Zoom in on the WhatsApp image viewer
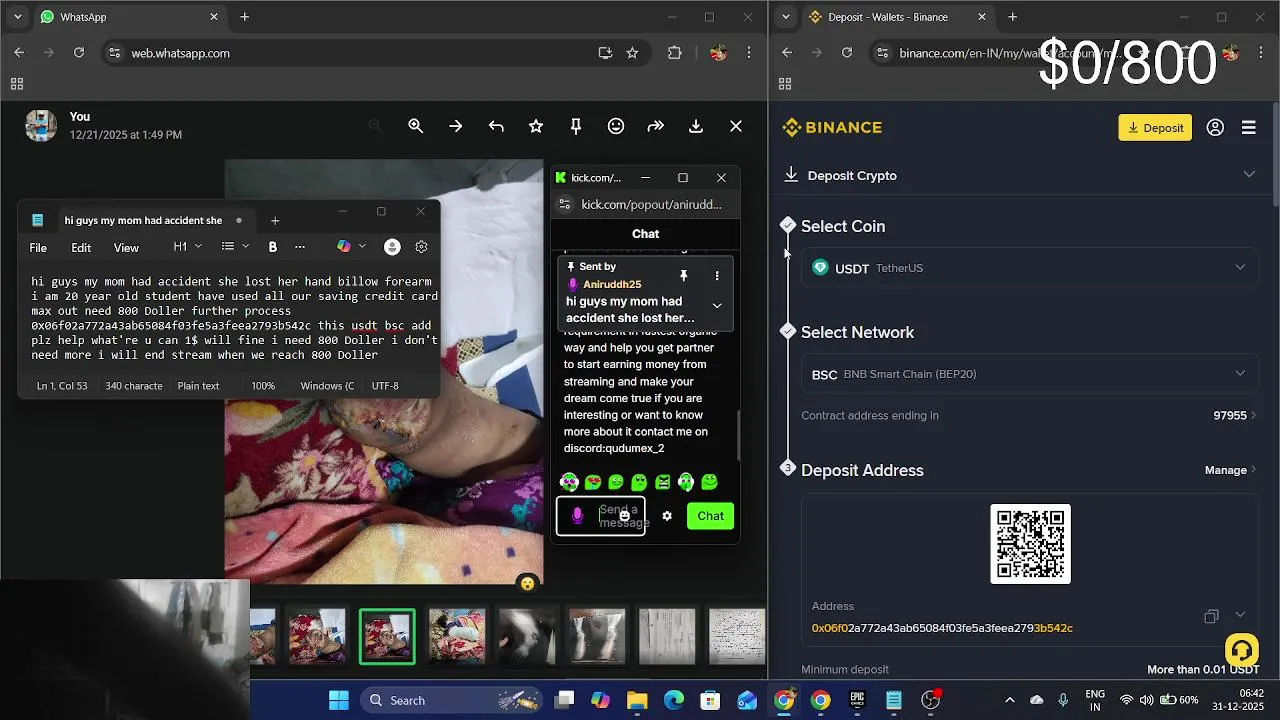 pyautogui.click(x=416, y=126)
